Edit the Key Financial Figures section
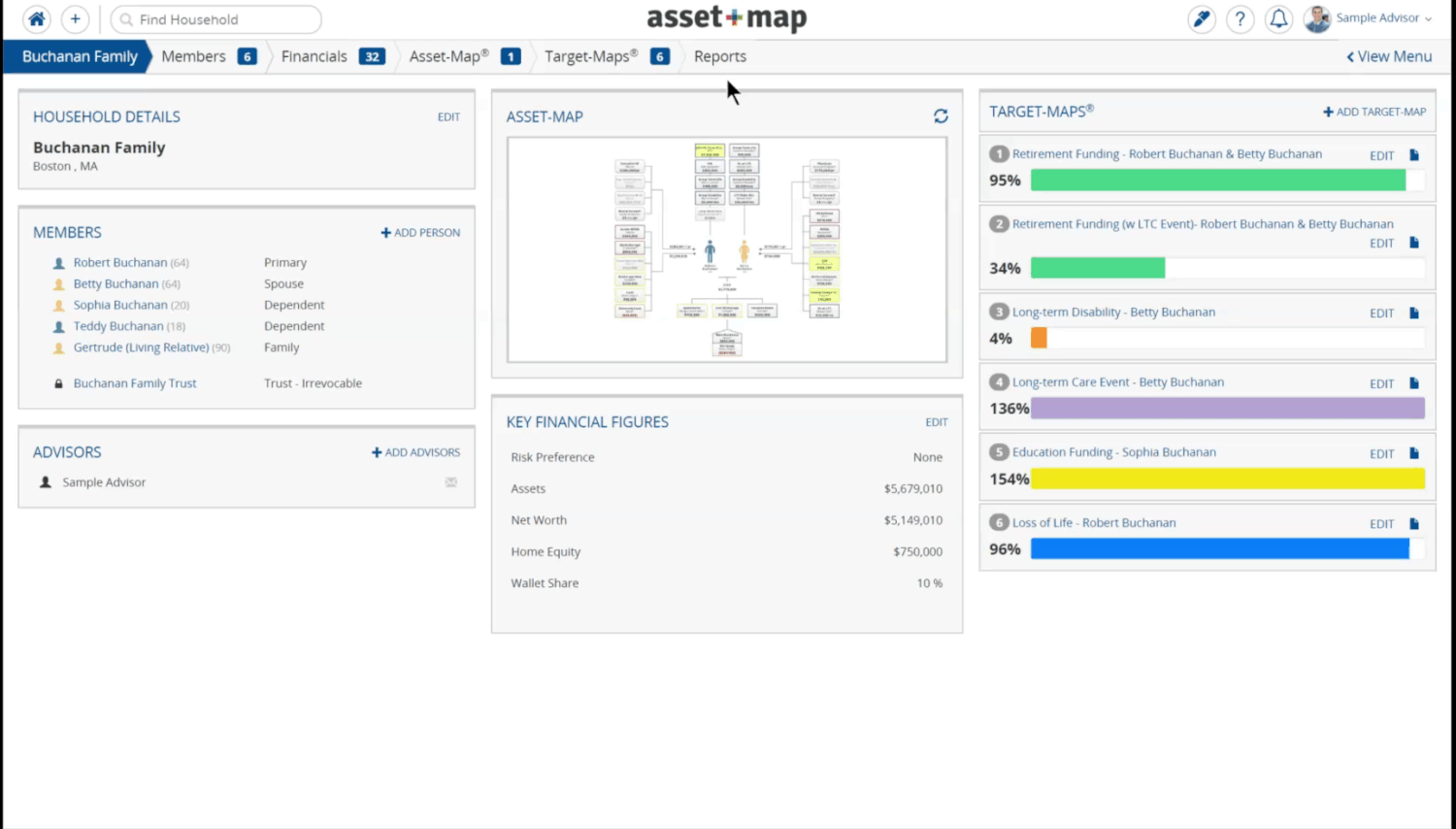 tap(935, 421)
